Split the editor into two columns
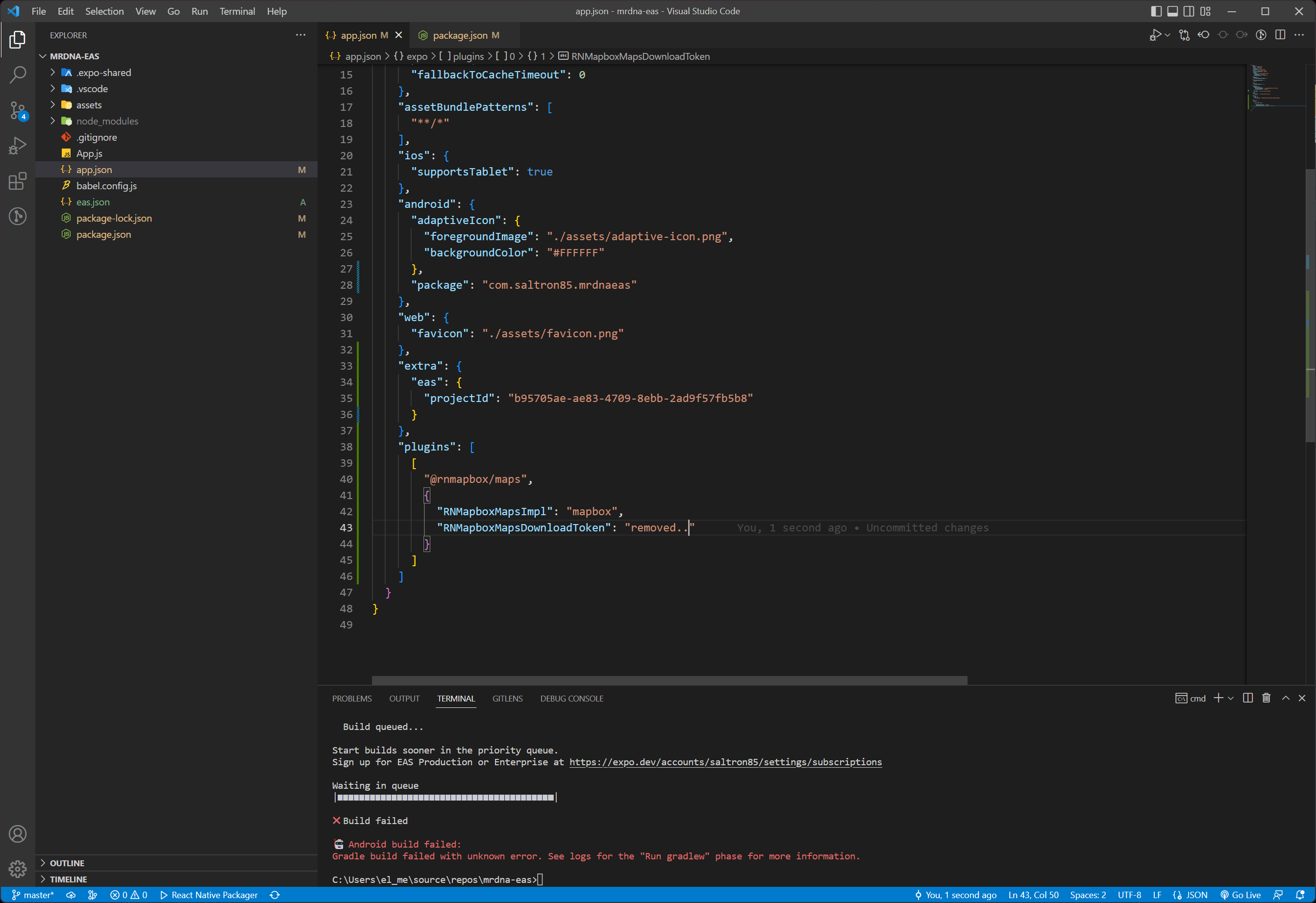This screenshot has width=1316, height=903. click(x=1280, y=34)
